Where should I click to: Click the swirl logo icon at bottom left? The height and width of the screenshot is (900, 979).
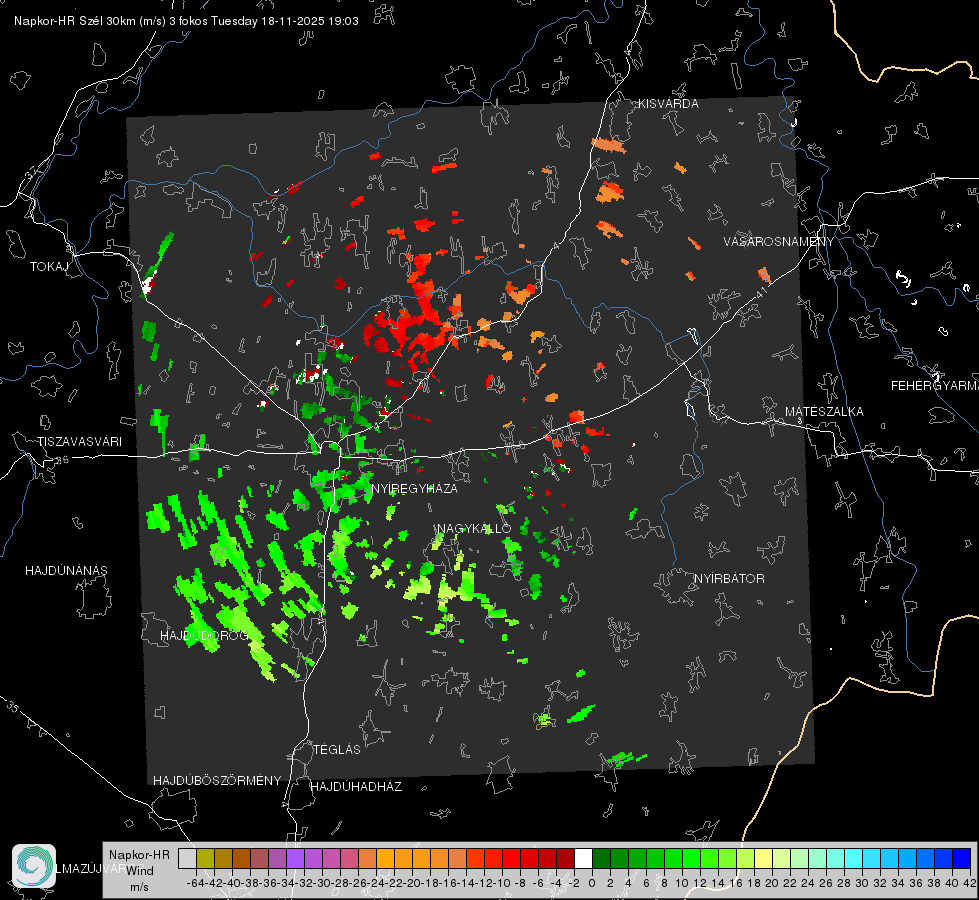[34, 866]
